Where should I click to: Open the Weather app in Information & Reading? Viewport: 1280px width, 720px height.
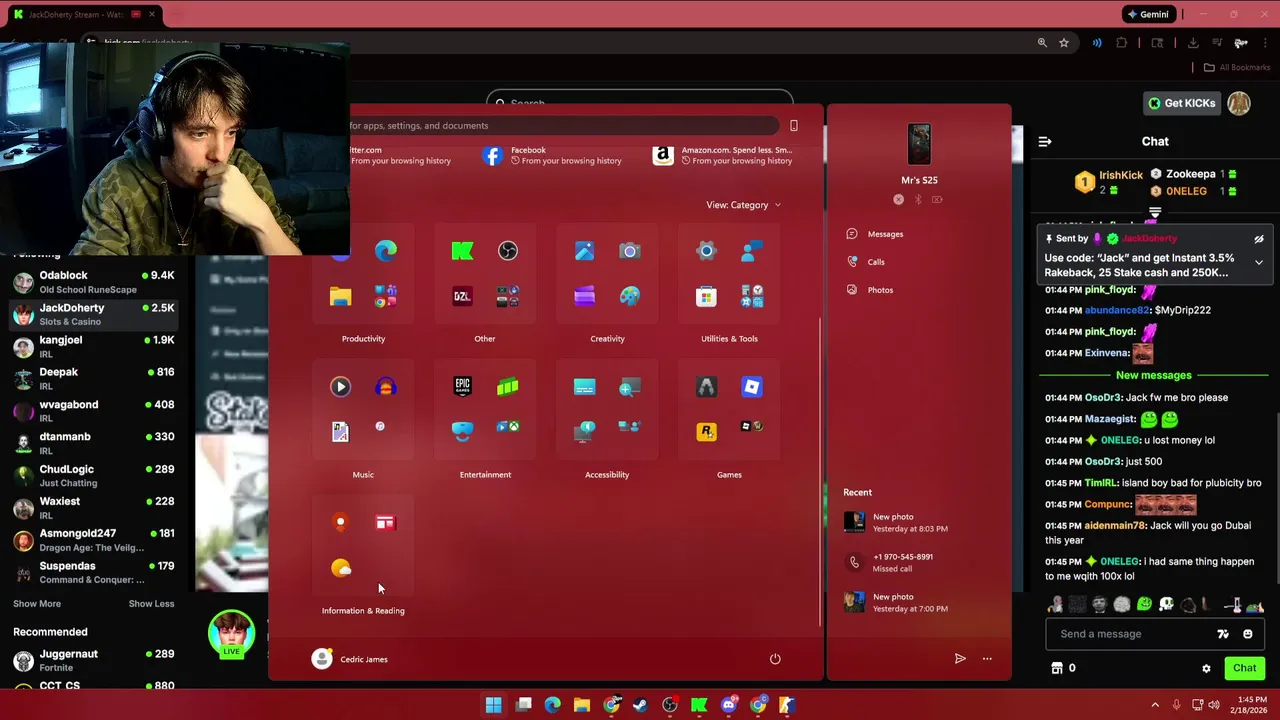click(341, 568)
